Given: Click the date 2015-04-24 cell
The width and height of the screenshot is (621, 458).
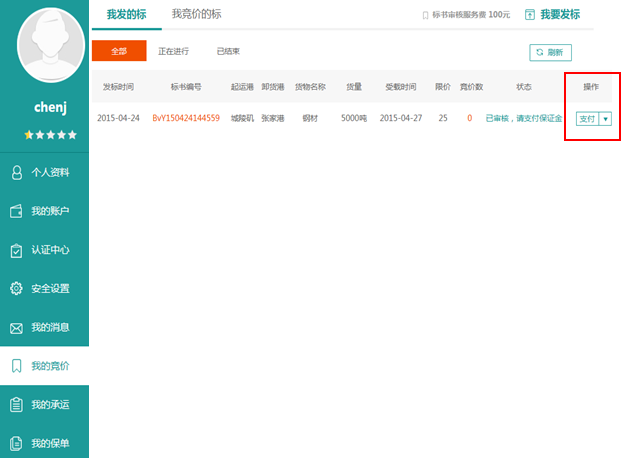Looking at the screenshot, I should point(118,118).
